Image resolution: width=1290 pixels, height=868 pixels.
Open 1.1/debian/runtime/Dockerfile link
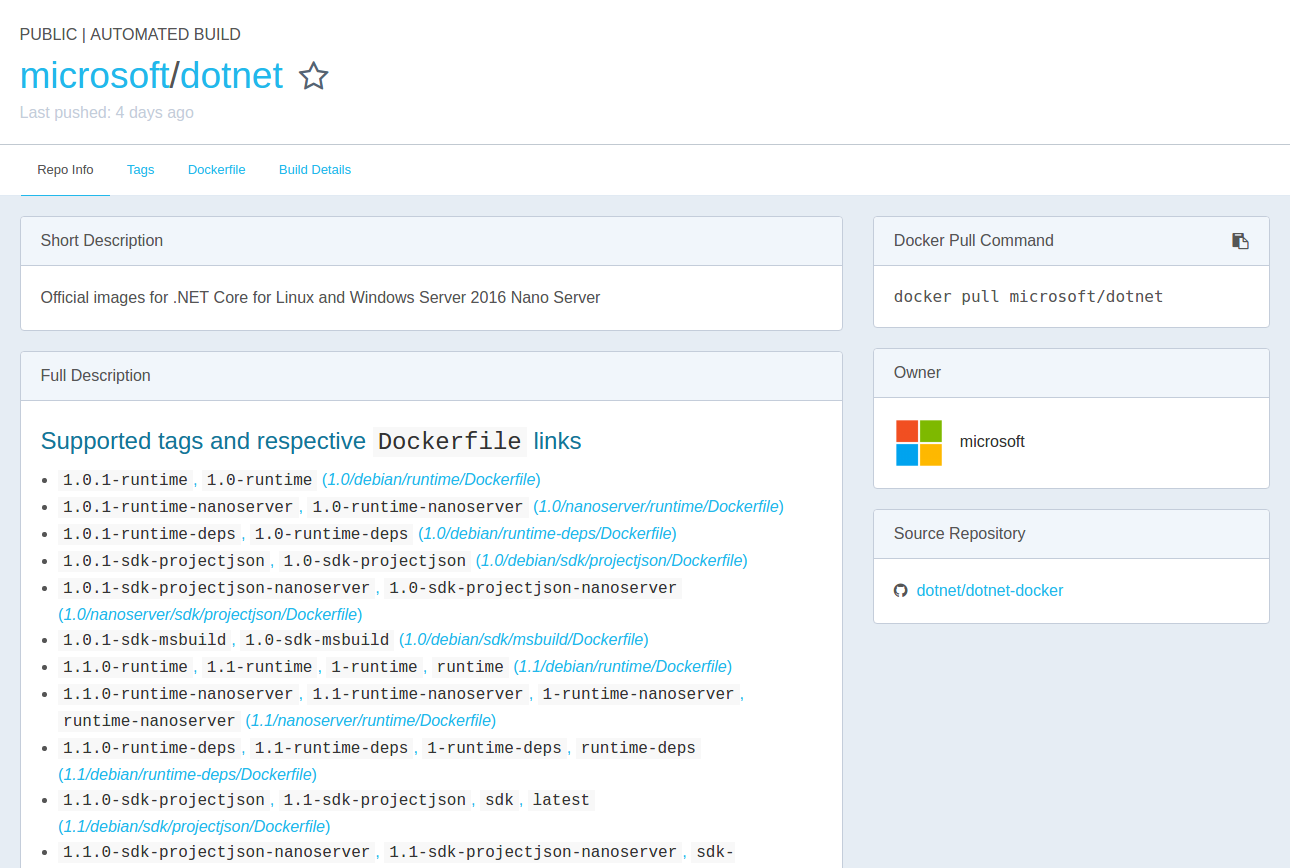point(623,666)
